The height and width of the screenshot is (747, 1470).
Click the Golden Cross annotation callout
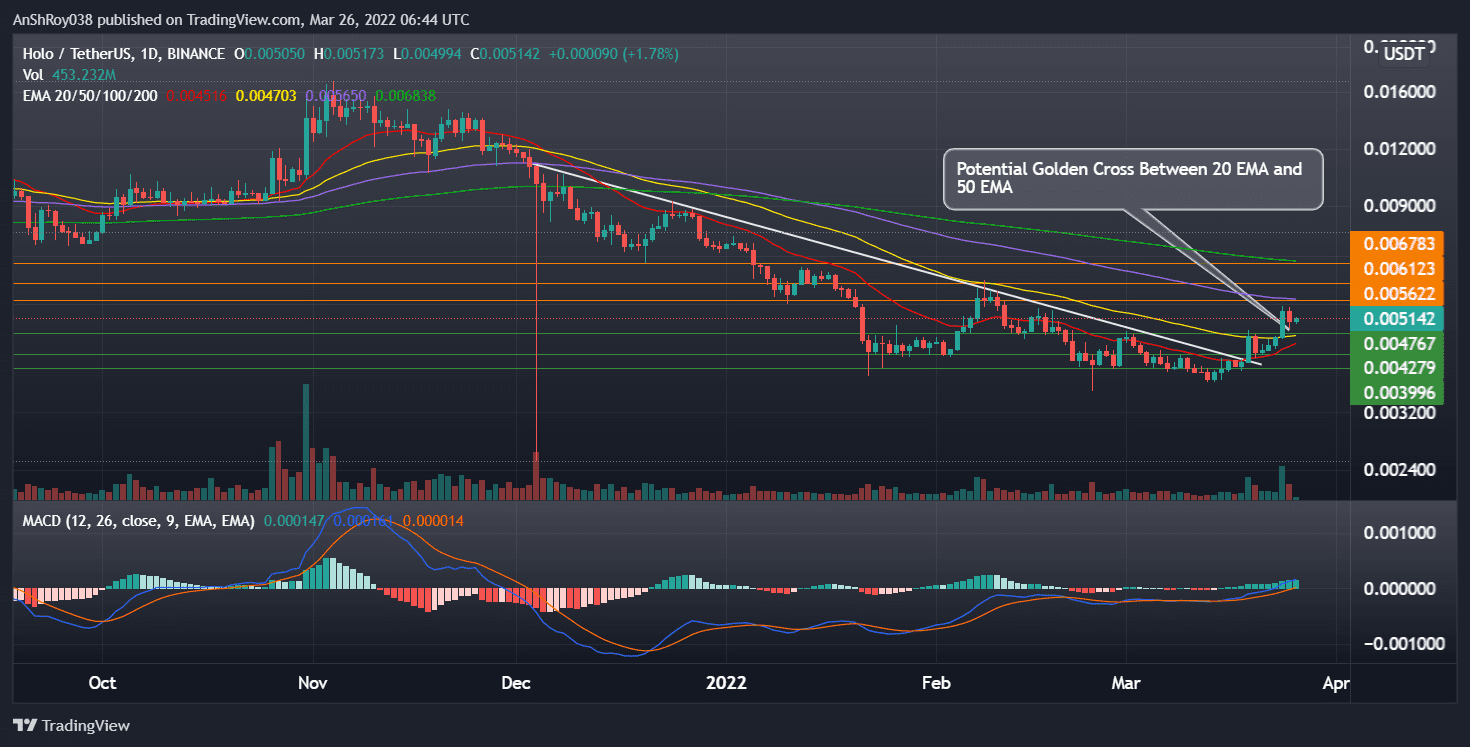(x=1133, y=179)
